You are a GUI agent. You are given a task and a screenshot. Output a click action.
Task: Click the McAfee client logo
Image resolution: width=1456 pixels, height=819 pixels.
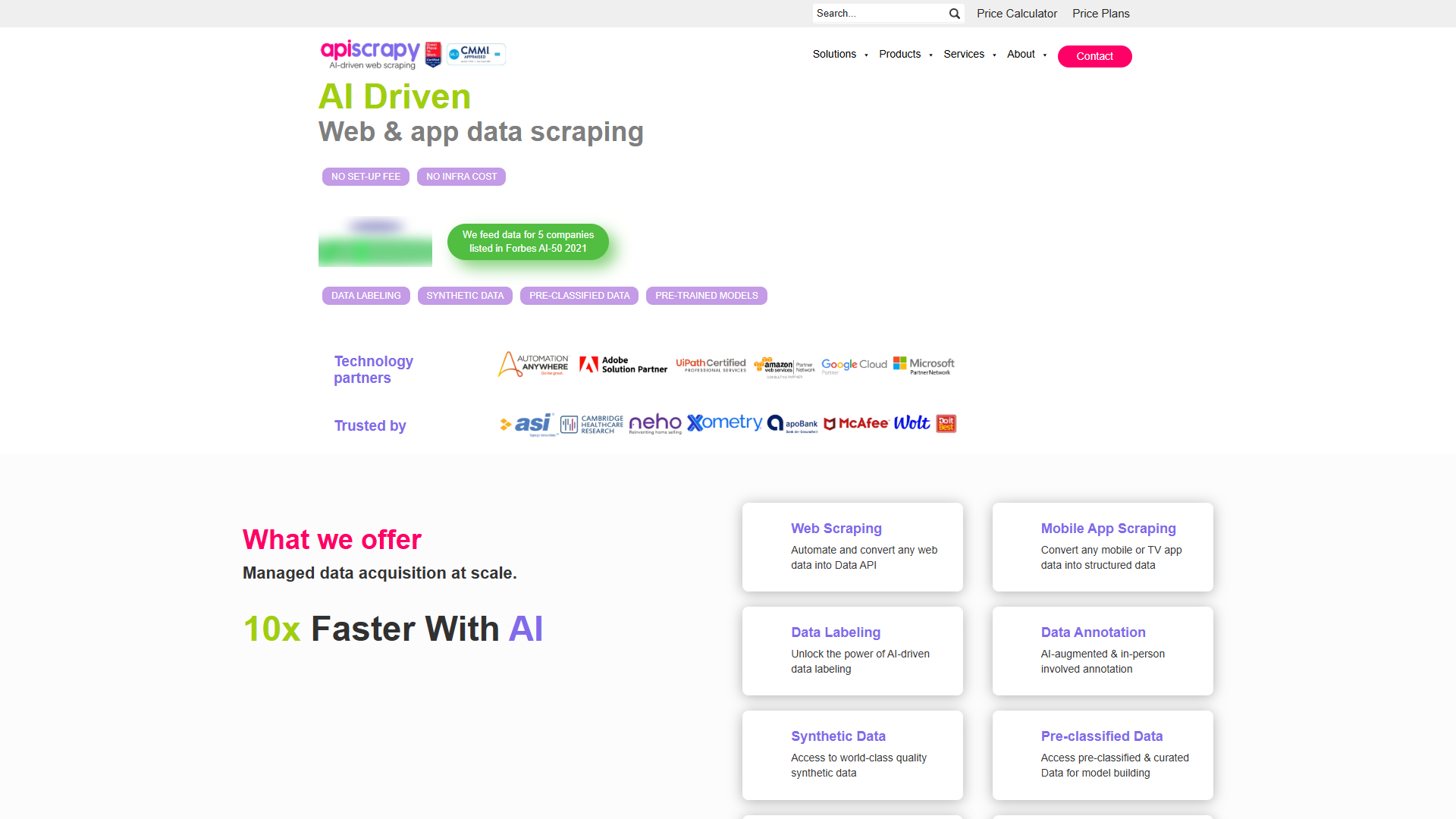coord(856,423)
